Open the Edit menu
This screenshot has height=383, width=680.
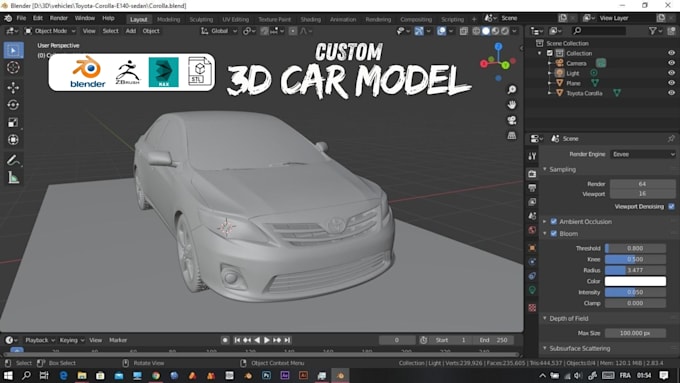[38, 19]
